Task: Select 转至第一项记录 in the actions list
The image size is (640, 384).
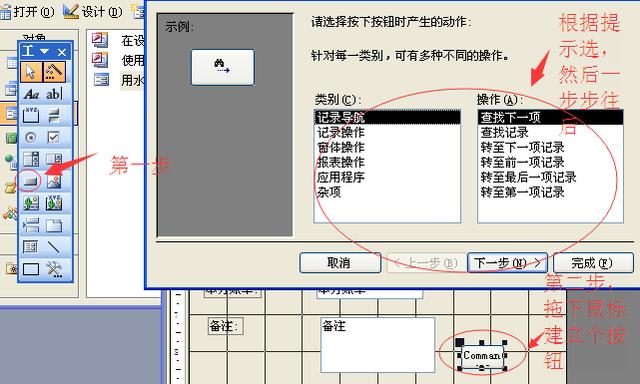Action: click(550, 192)
